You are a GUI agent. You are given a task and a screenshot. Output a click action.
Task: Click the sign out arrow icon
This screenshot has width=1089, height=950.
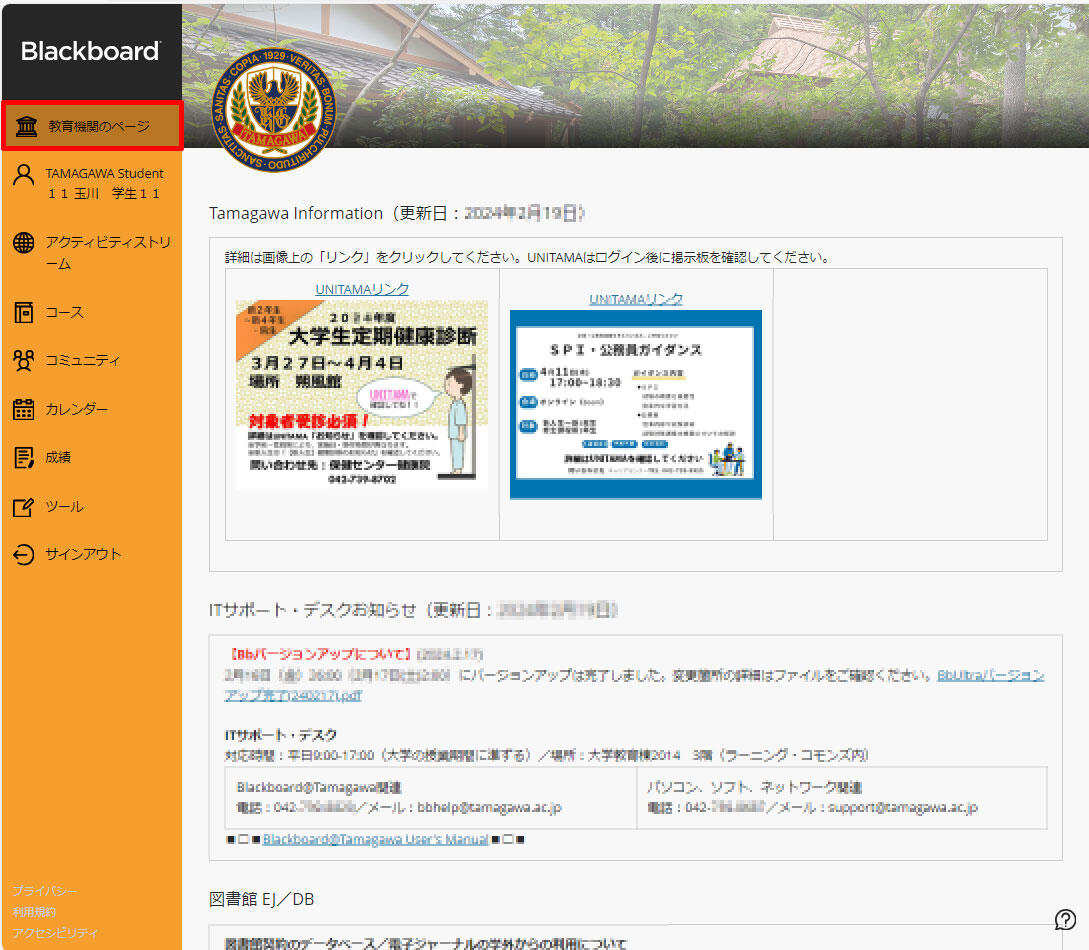click(x=24, y=554)
